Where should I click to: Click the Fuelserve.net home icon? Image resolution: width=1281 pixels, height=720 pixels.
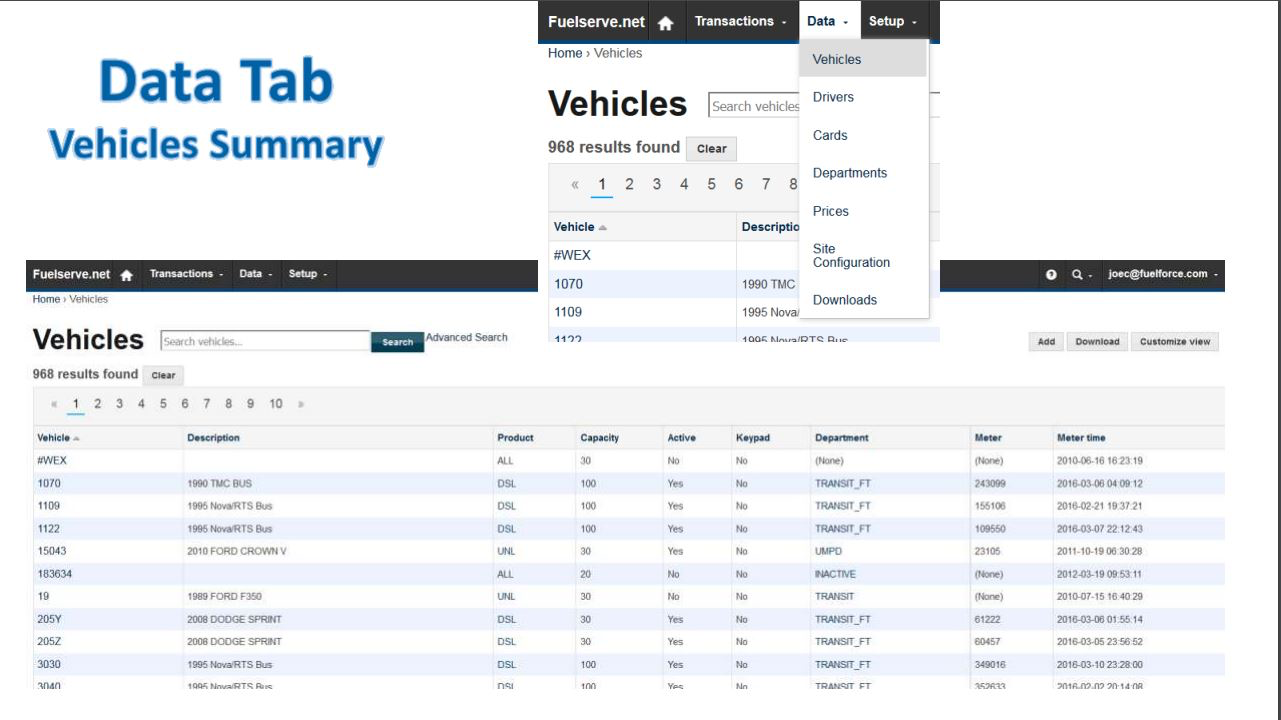[665, 20]
